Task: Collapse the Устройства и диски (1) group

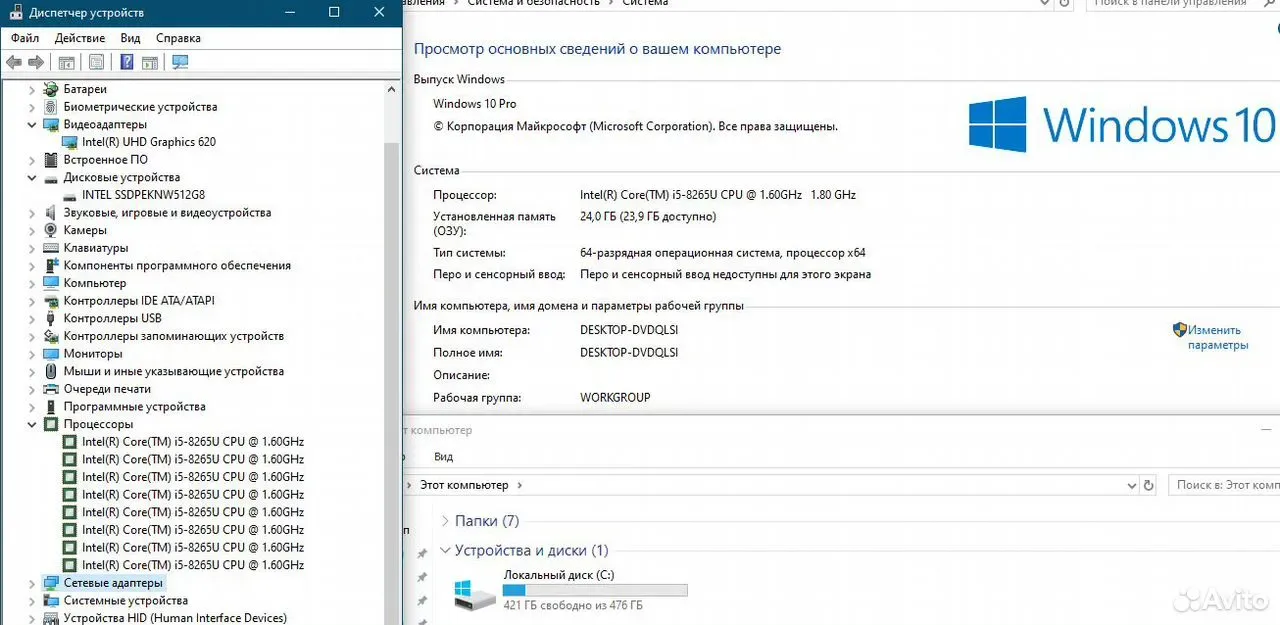Action: [x=444, y=550]
